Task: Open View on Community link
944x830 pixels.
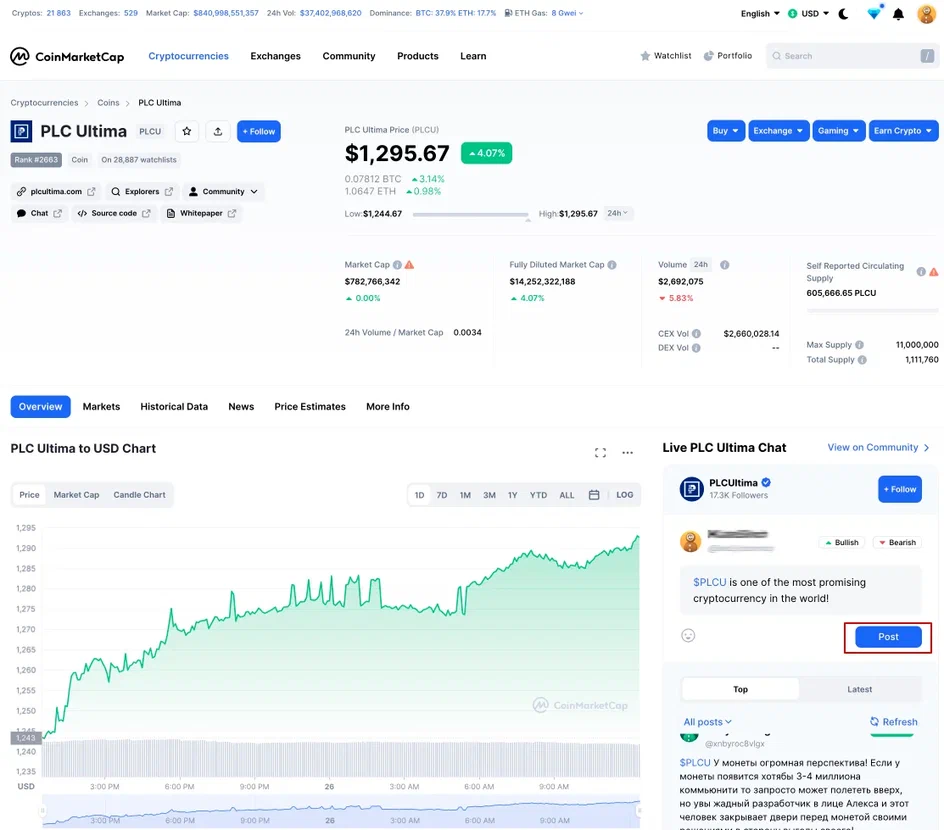Action: click(878, 447)
